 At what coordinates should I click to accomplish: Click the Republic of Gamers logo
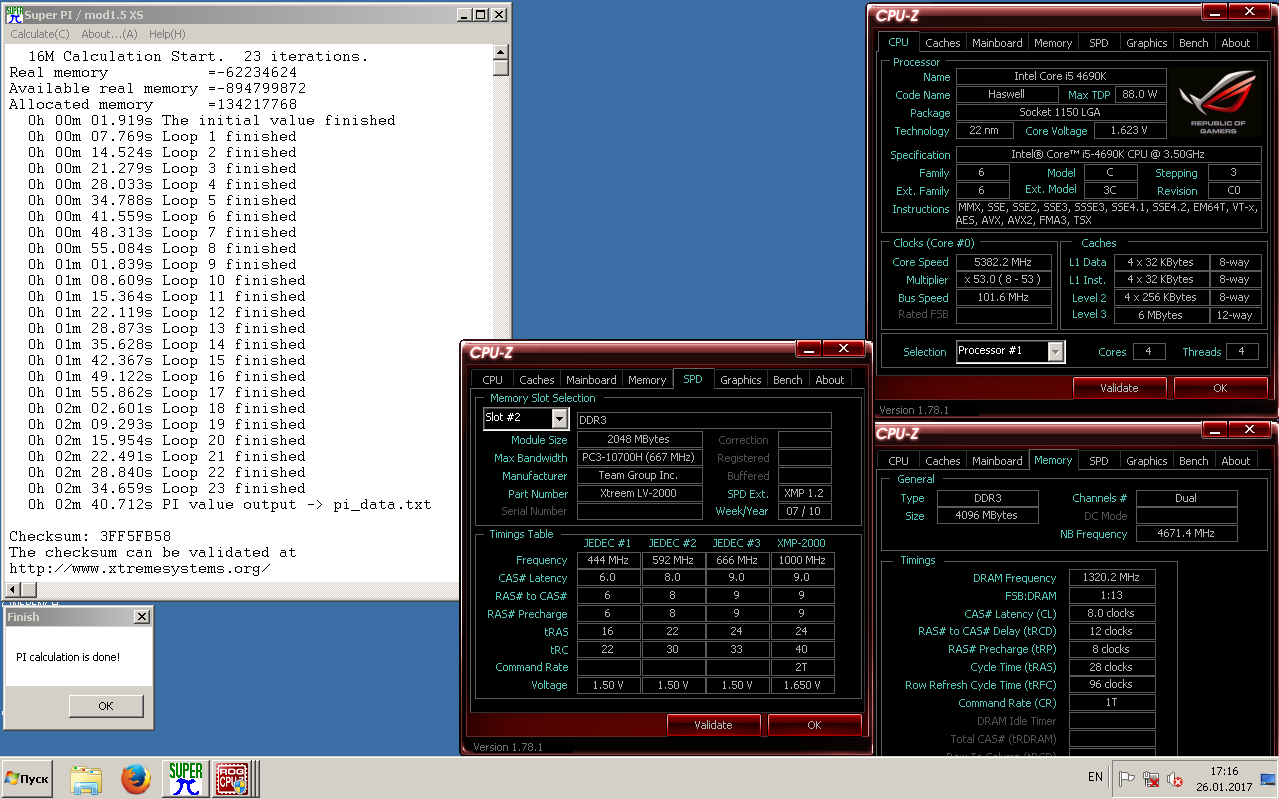click(1217, 104)
